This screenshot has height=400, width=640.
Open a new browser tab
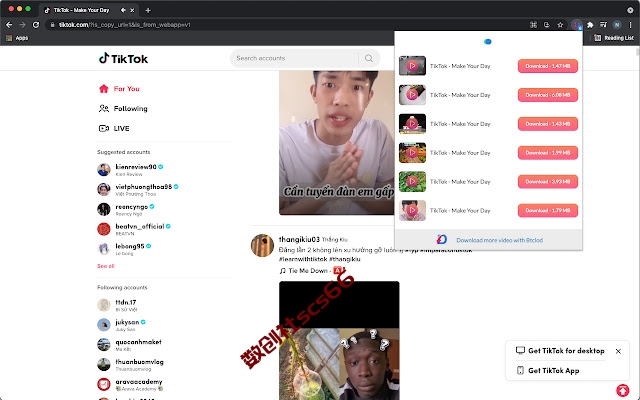(148, 10)
